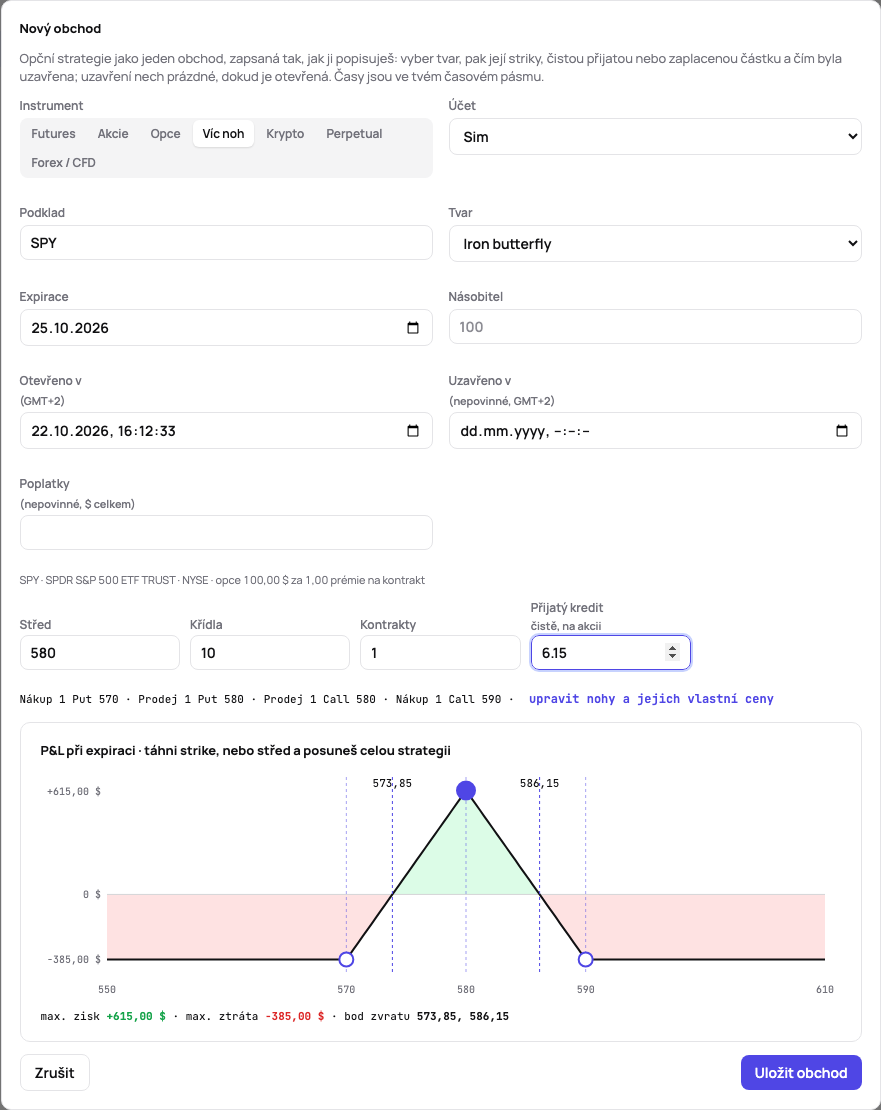
Task: Click the lower wing handle at 570
Action: point(346,959)
